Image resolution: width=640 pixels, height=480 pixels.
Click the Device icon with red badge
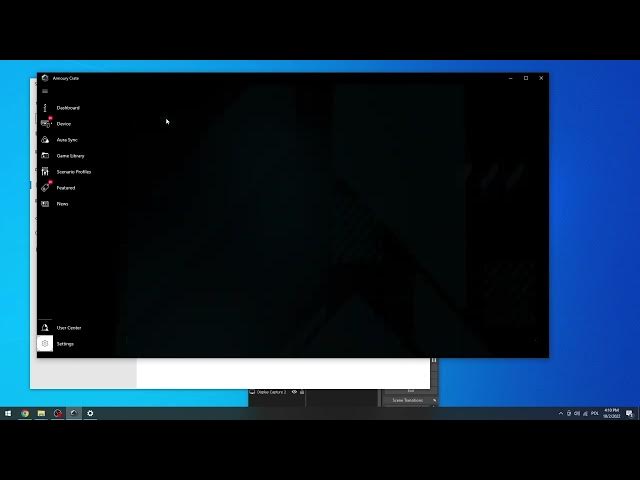45,123
